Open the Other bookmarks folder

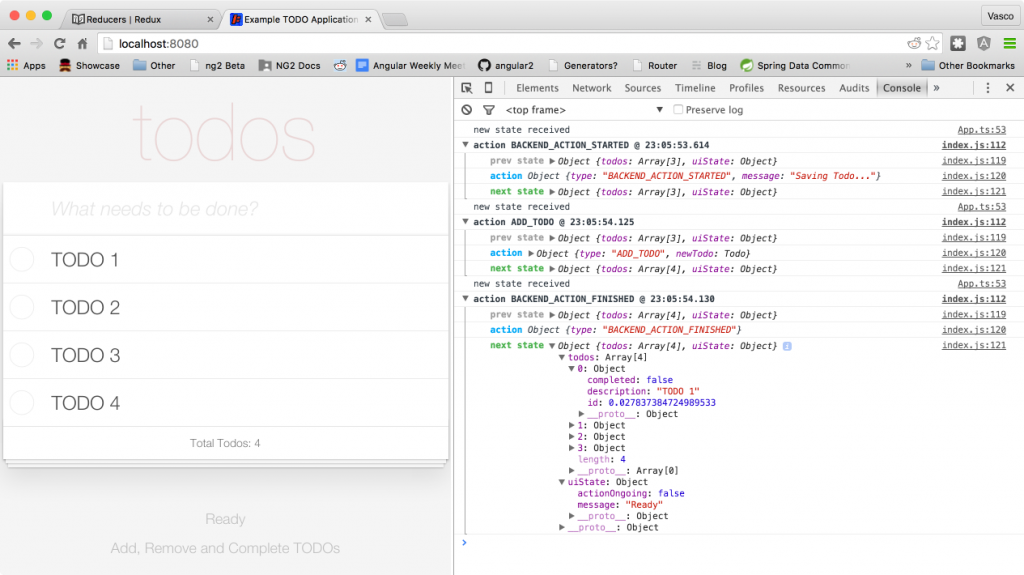[154, 65]
